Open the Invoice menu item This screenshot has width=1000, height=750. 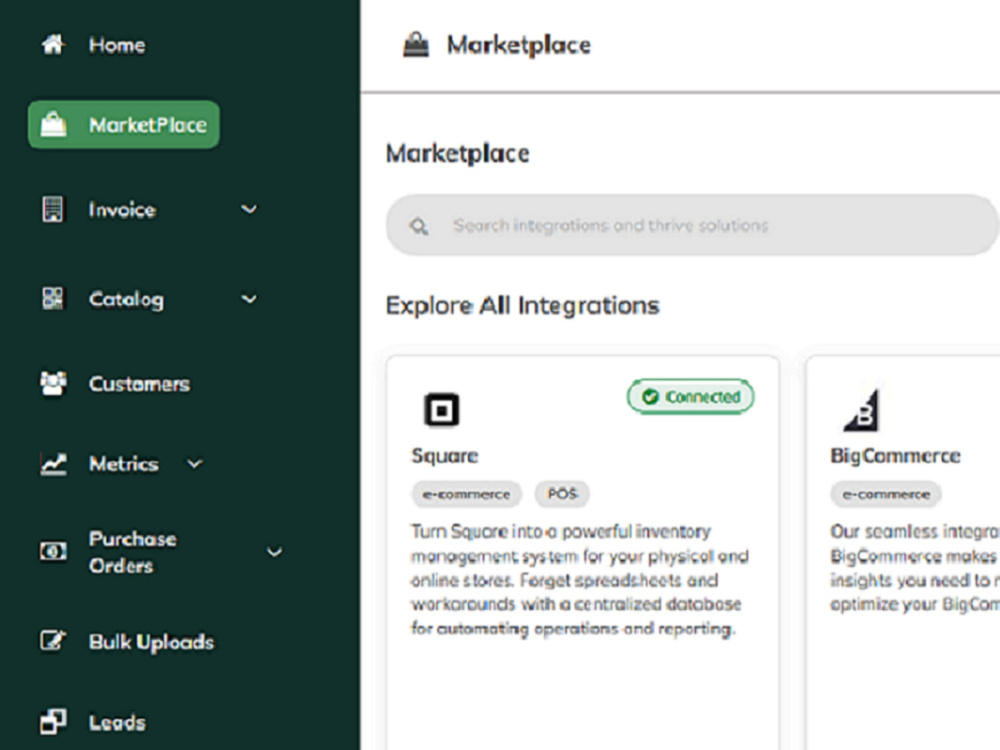click(122, 210)
